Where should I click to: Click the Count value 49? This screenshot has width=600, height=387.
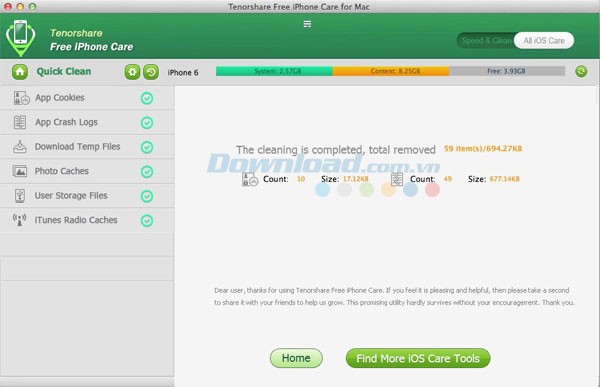(x=448, y=179)
